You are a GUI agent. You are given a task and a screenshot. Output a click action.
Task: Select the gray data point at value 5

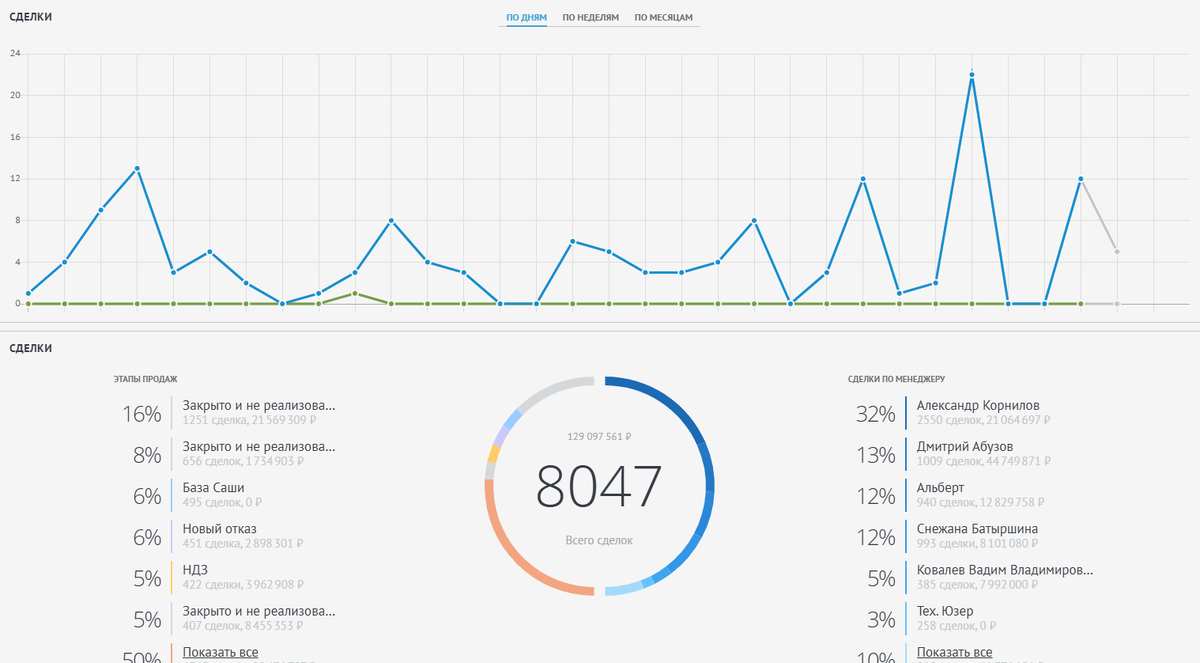click(x=1117, y=251)
